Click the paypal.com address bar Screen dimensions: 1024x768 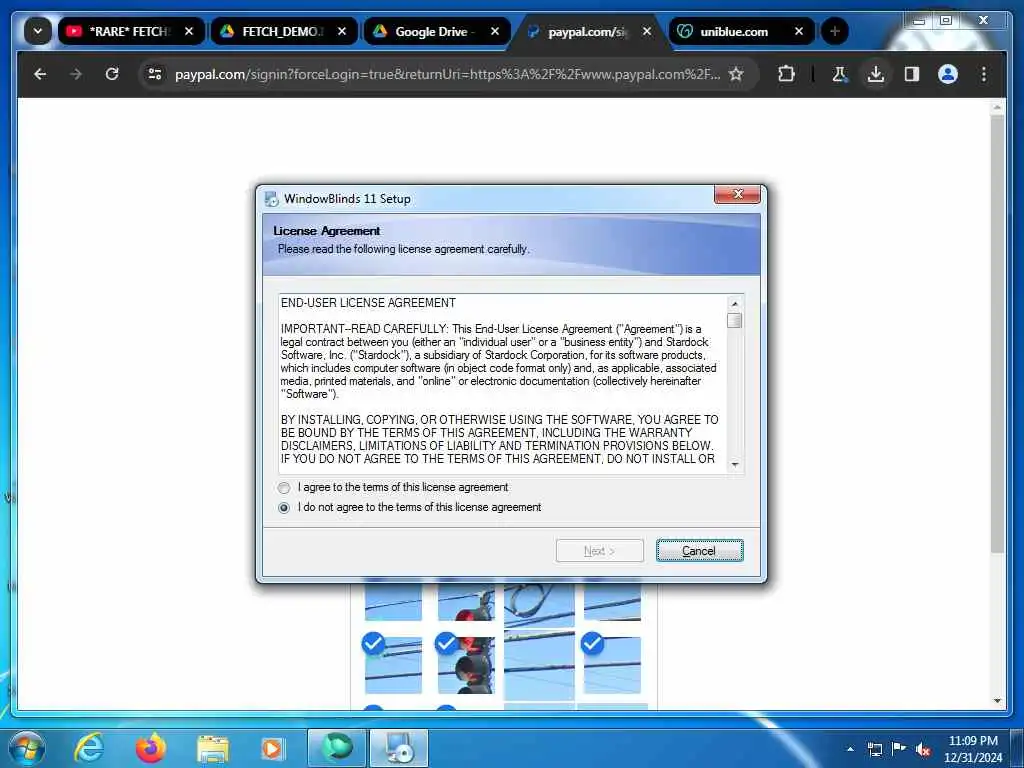pos(447,74)
